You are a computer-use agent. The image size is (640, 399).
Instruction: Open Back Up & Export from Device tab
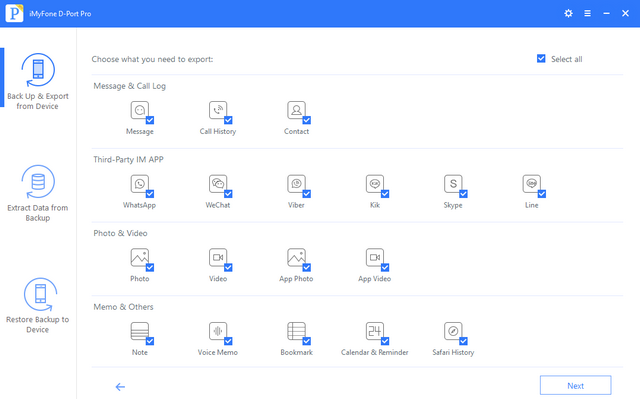pyautogui.click(x=38, y=82)
